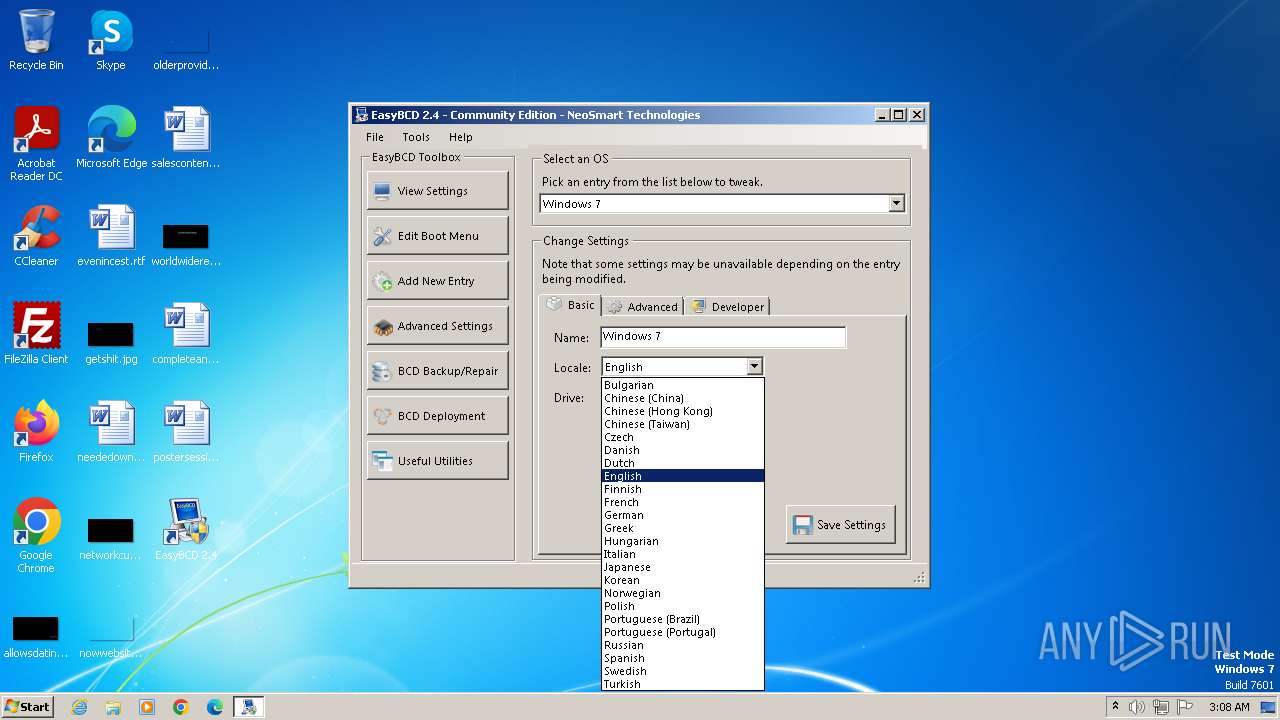Select Chinese (China) locale

click(x=683, y=398)
